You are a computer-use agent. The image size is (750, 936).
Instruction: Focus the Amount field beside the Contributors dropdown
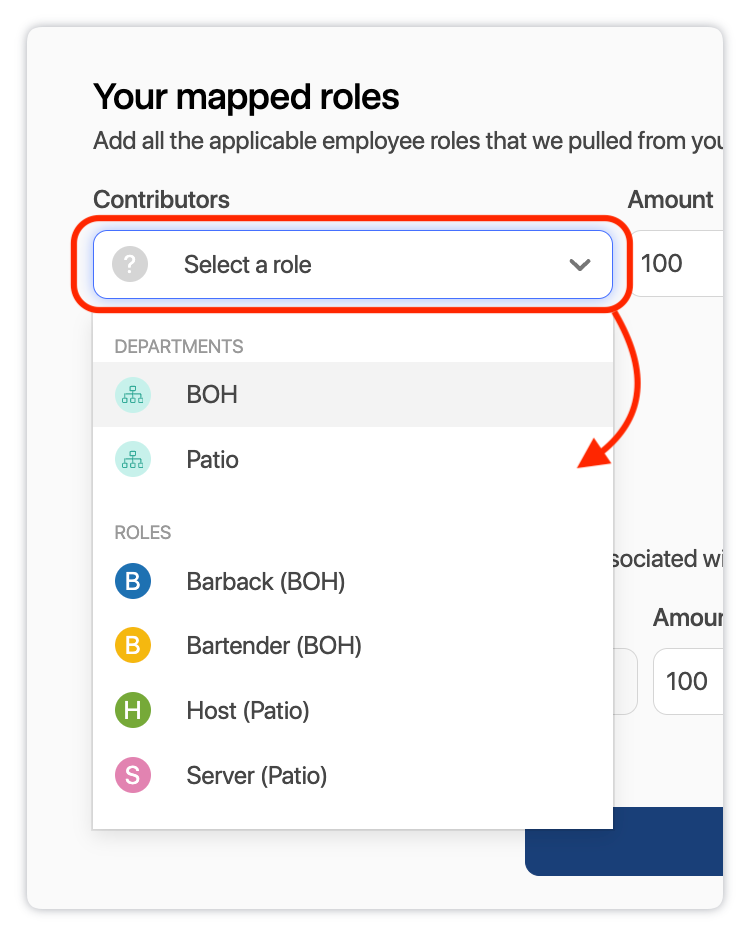680,264
